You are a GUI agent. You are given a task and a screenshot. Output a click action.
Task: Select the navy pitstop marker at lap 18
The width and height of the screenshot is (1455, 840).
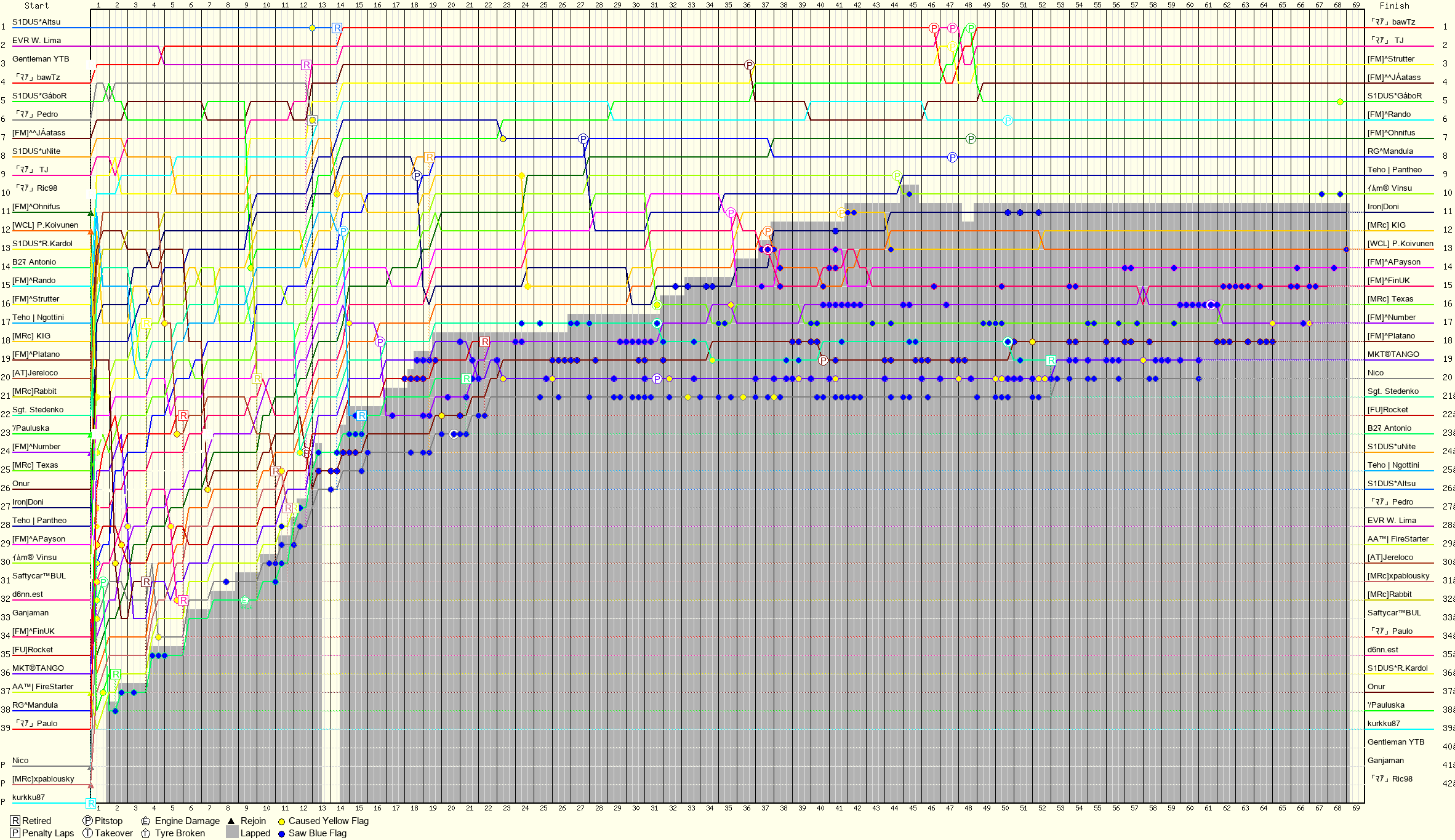(x=417, y=175)
